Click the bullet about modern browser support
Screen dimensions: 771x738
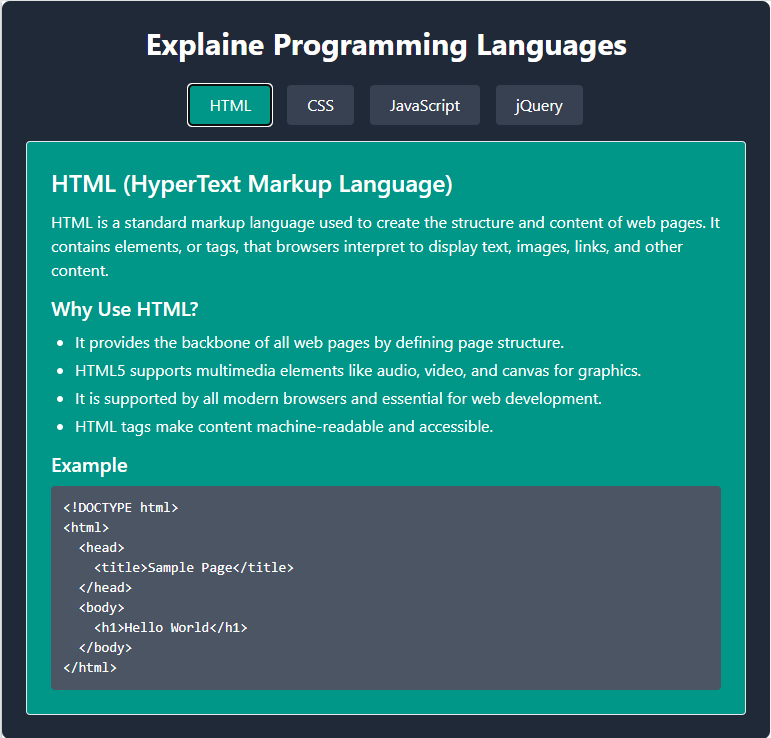(338, 399)
